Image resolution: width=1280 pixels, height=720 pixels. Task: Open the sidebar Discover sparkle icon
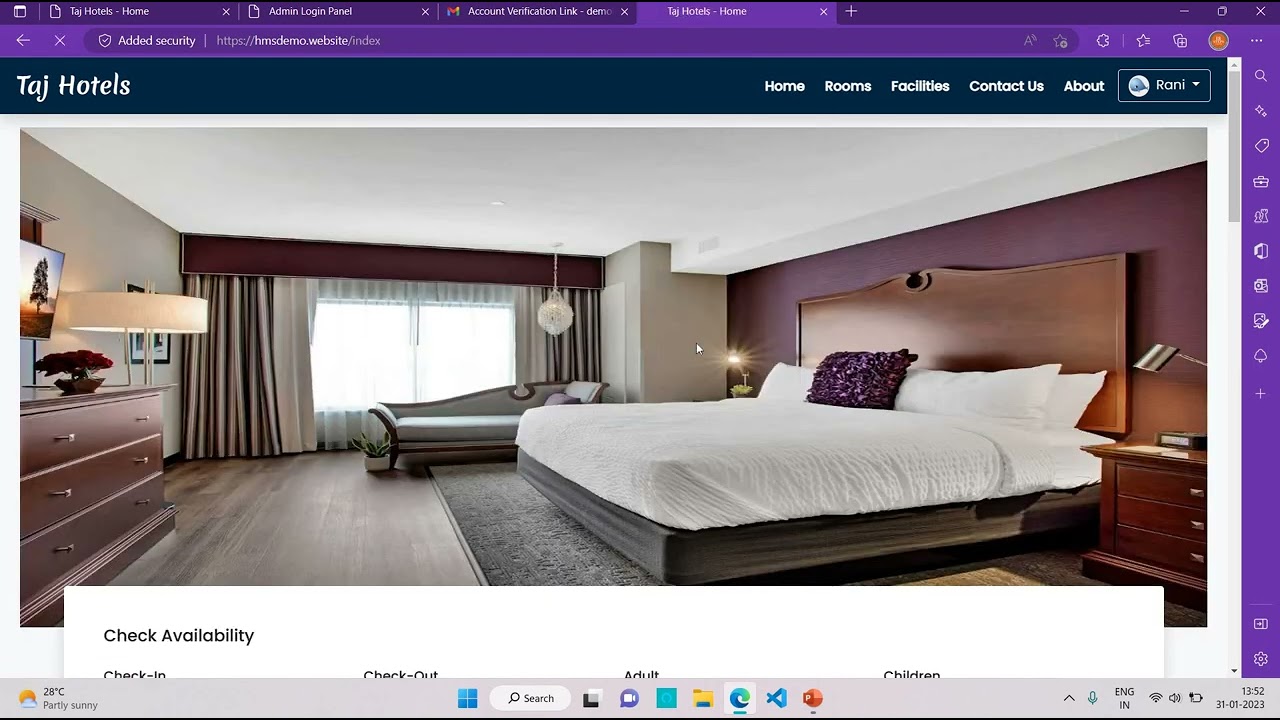click(1261, 111)
